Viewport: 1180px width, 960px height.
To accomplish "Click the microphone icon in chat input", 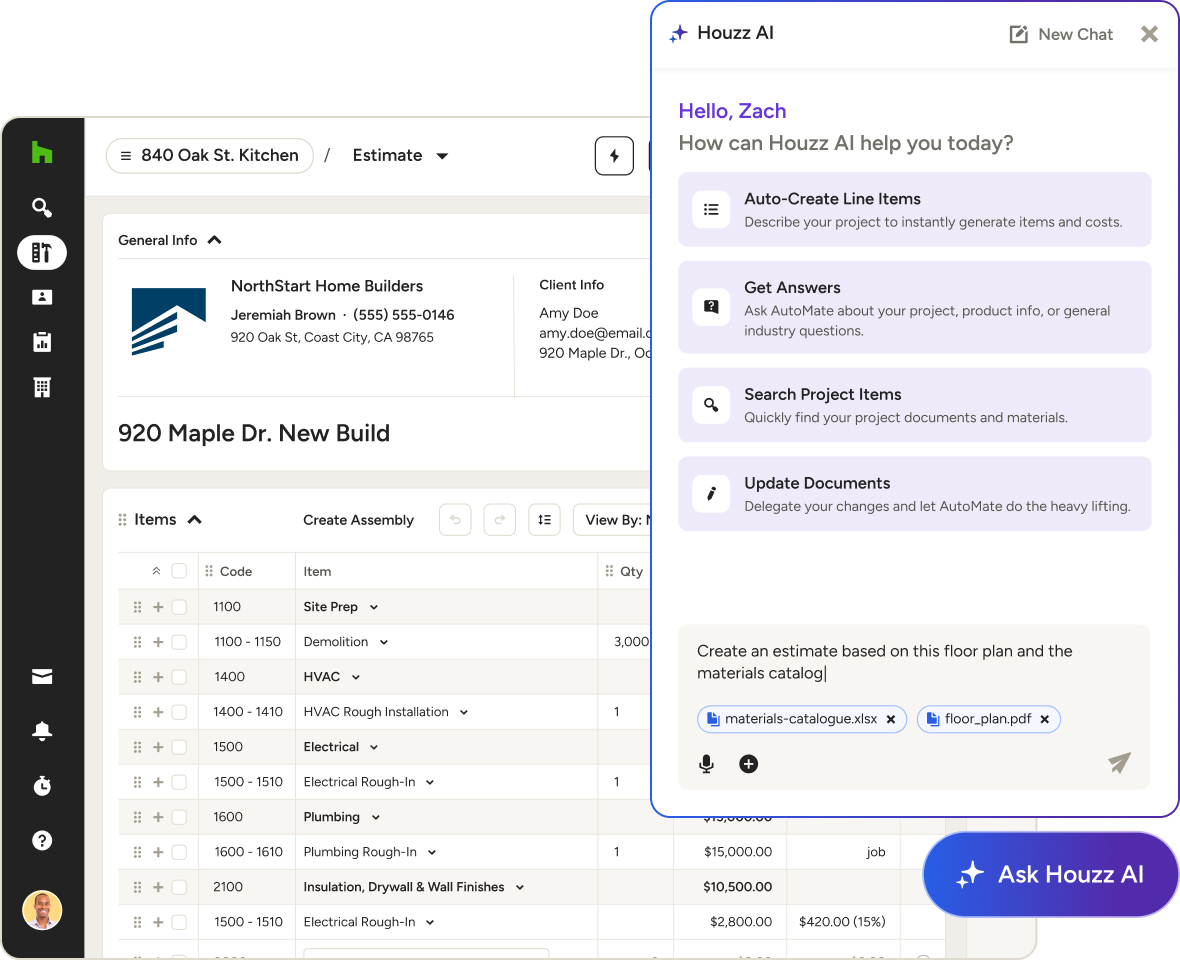I will 706,764.
